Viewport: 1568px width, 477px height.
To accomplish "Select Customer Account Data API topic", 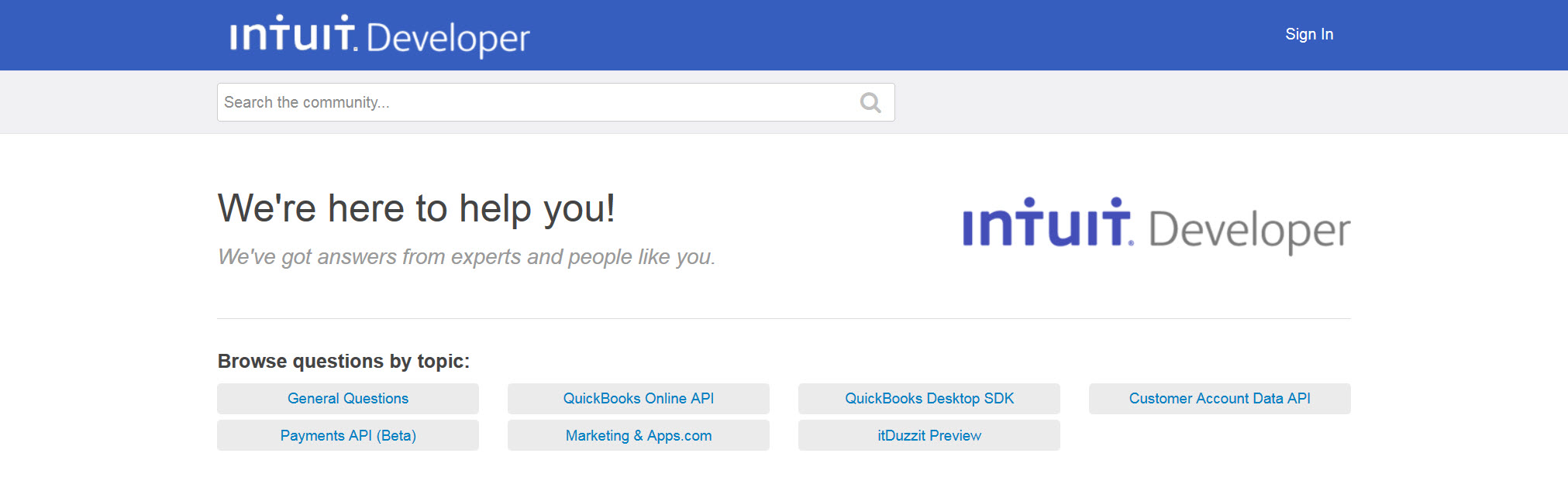I will (1220, 399).
